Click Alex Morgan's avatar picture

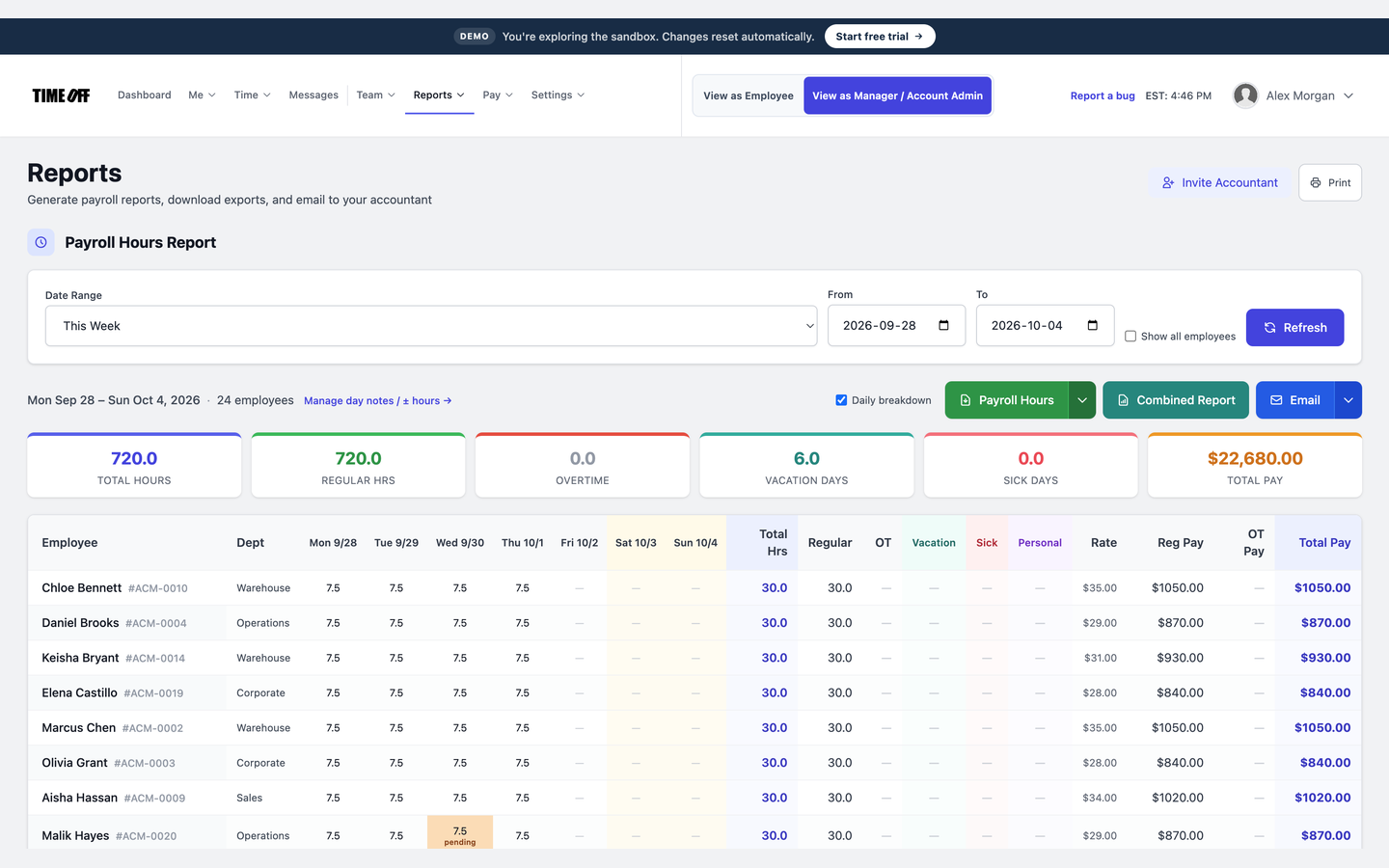[1245, 95]
